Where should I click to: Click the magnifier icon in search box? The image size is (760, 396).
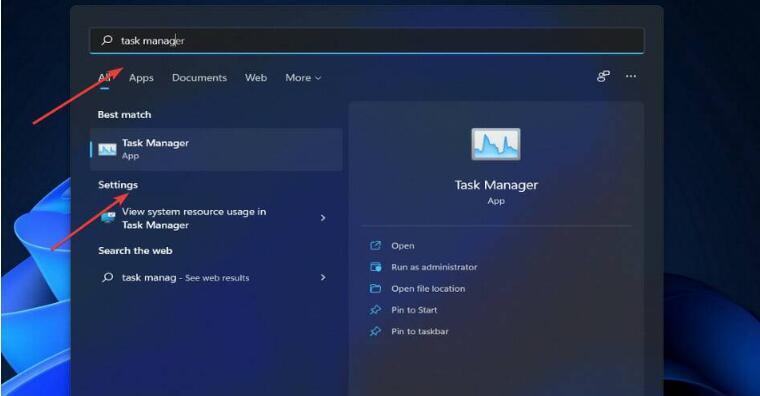click(x=107, y=40)
